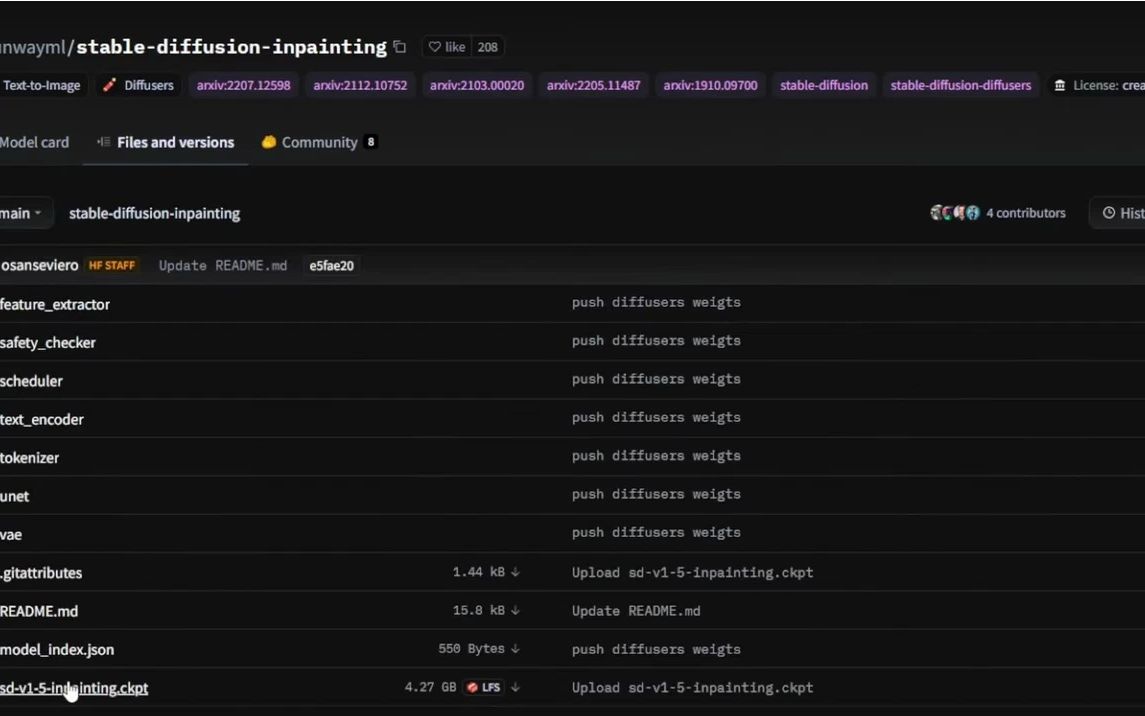Open the unet folder
This screenshot has height=716, width=1145.
point(15,496)
